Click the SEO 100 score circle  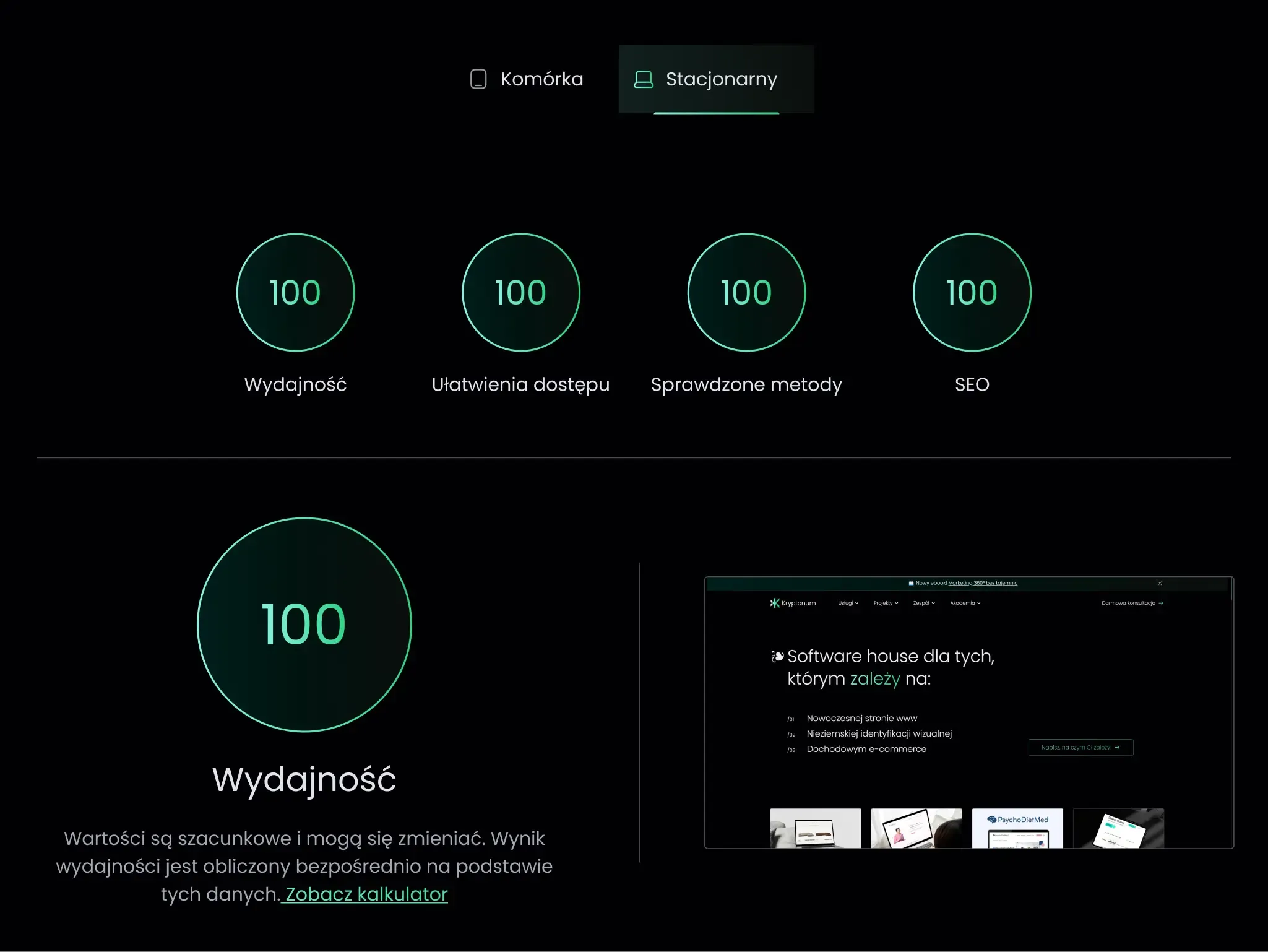point(972,292)
